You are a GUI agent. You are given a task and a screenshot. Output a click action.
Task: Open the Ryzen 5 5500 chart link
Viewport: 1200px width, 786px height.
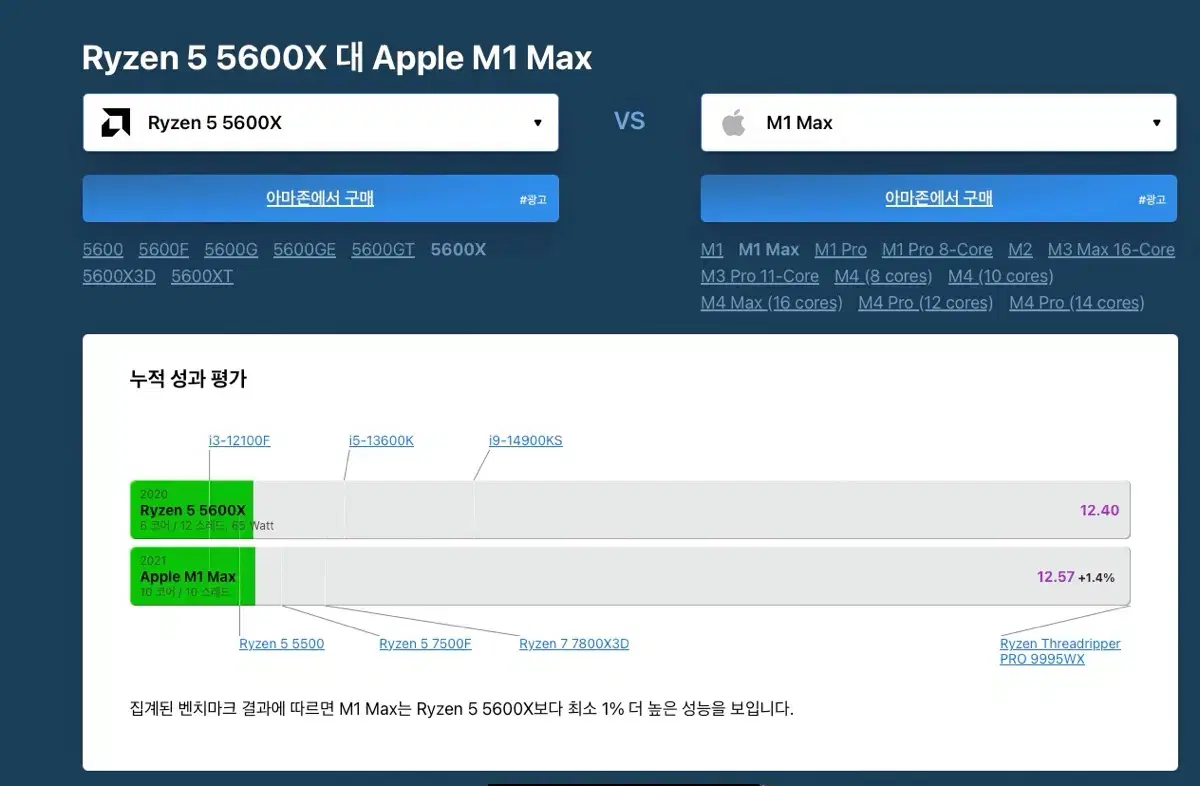click(282, 644)
